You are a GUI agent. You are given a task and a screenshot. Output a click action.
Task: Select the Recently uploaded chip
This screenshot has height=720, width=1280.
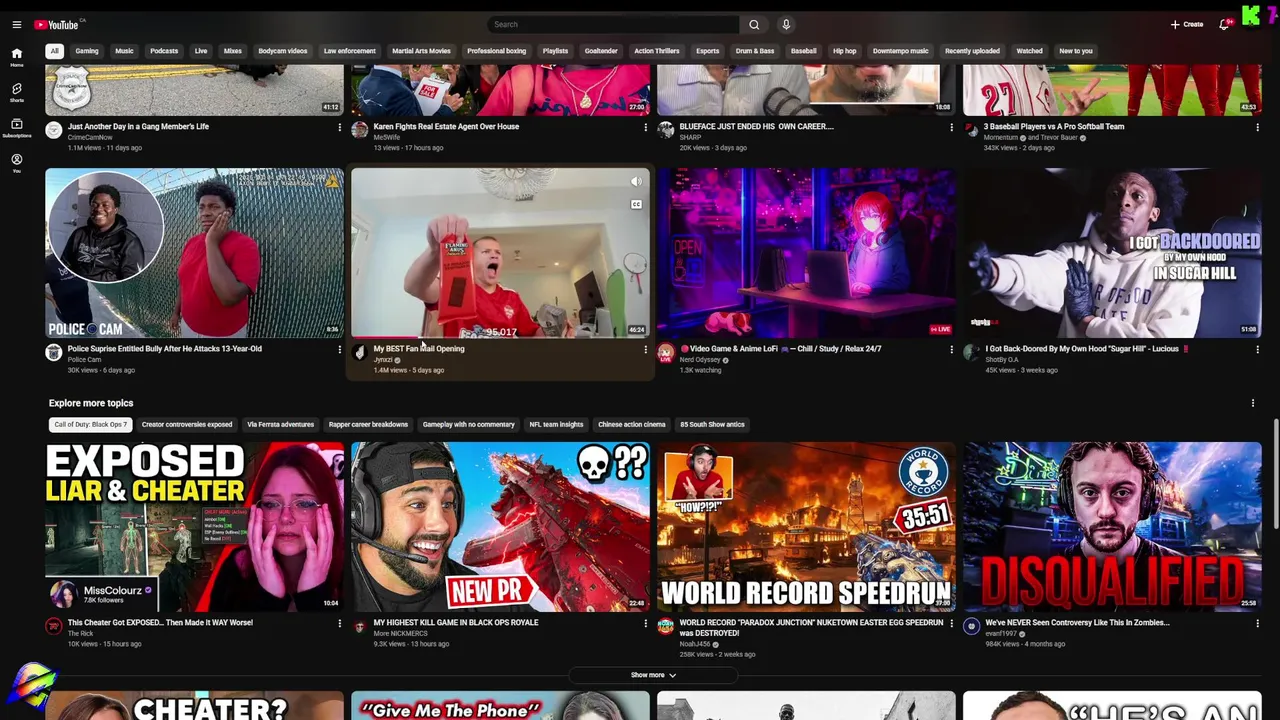[972, 51]
